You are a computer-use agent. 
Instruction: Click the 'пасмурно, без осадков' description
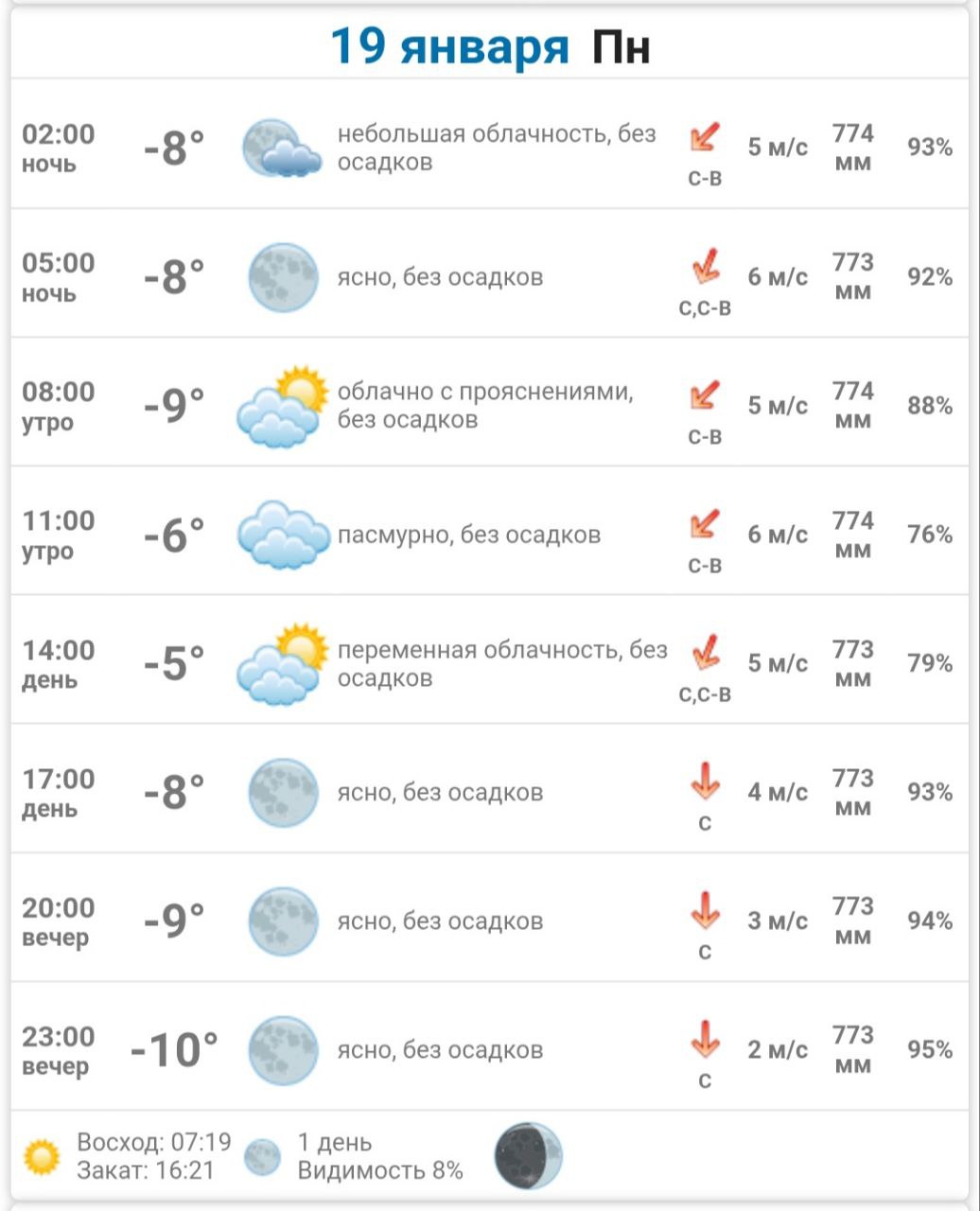469,535
